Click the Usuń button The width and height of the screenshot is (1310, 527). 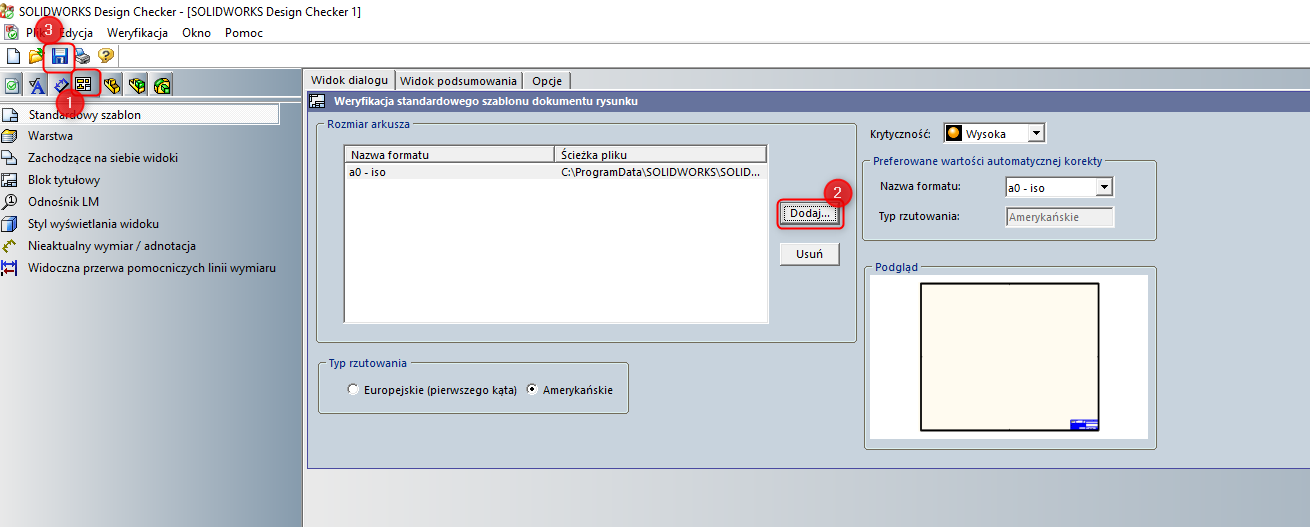(810, 254)
